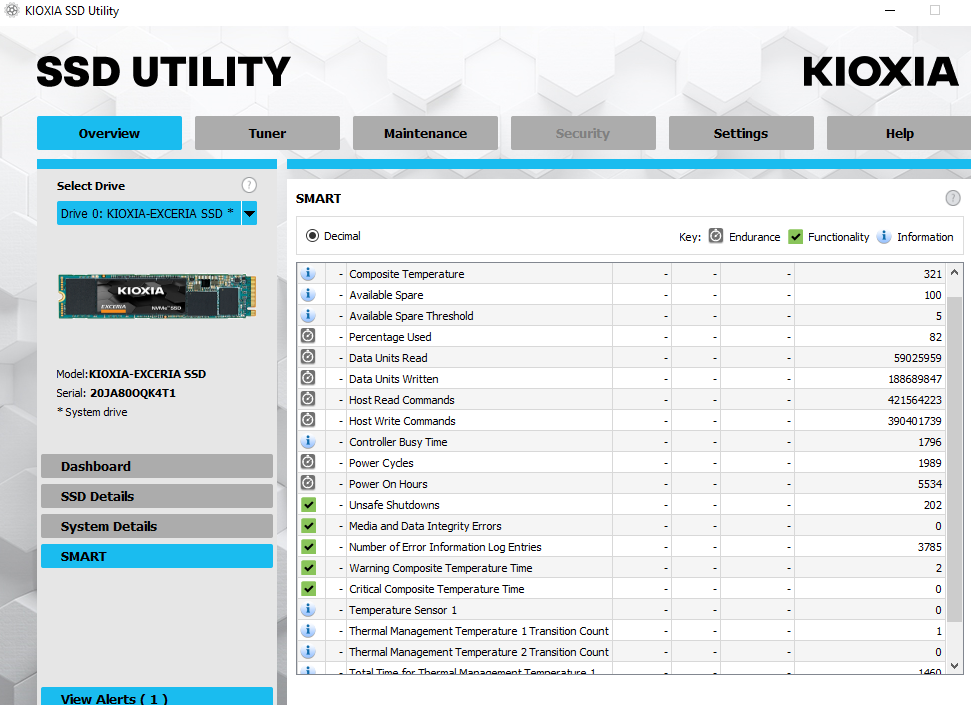Click the KIOXIA SSD drive image thumbnail
The image size is (971, 705).
coord(157,296)
